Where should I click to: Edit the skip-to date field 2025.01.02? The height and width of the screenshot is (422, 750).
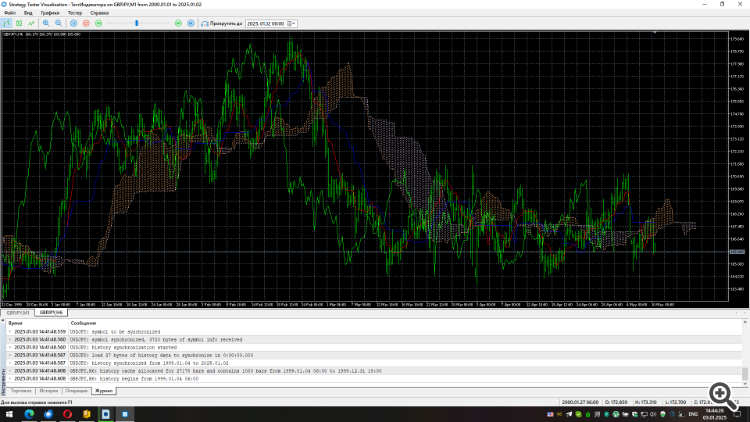coord(265,23)
